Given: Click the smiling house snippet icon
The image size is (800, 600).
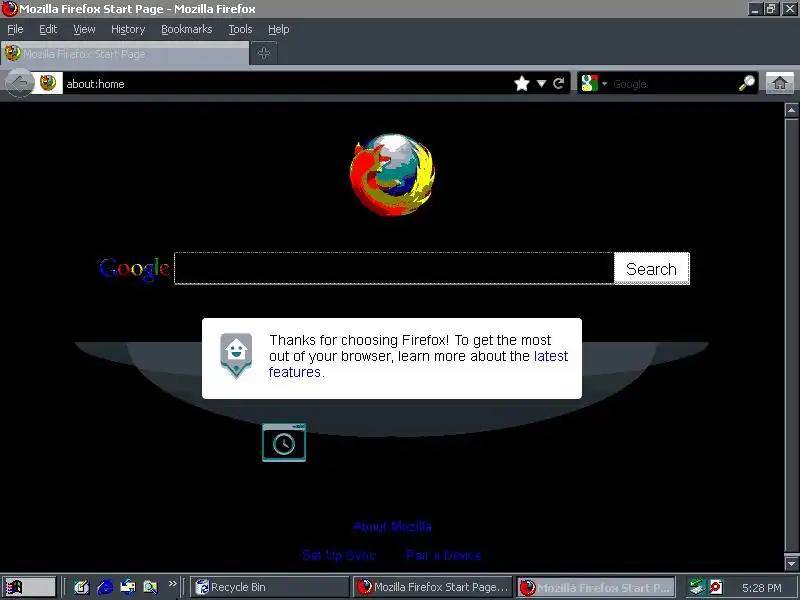Looking at the screenshot, I should point(236,356).
